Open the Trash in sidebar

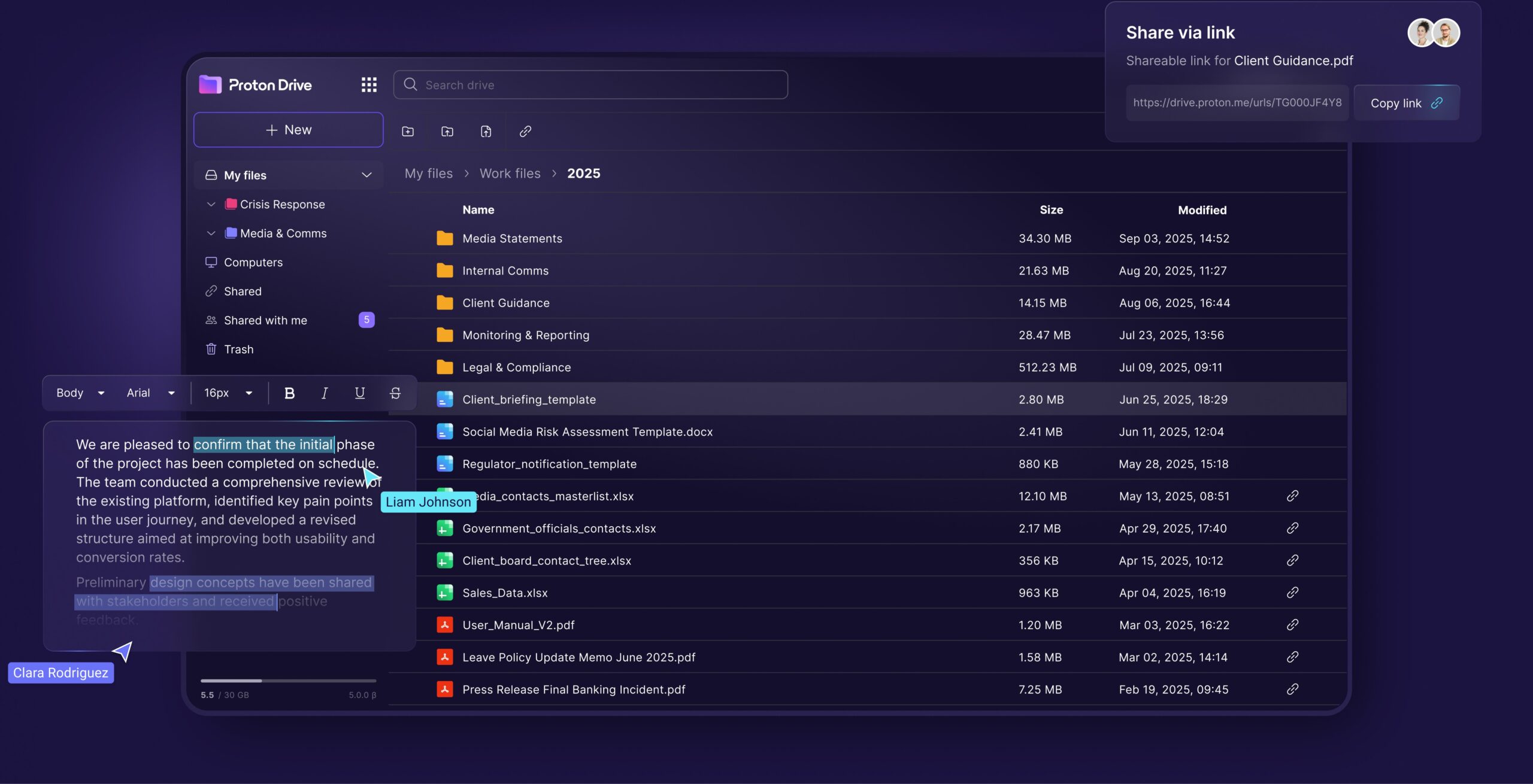[238, 349]
